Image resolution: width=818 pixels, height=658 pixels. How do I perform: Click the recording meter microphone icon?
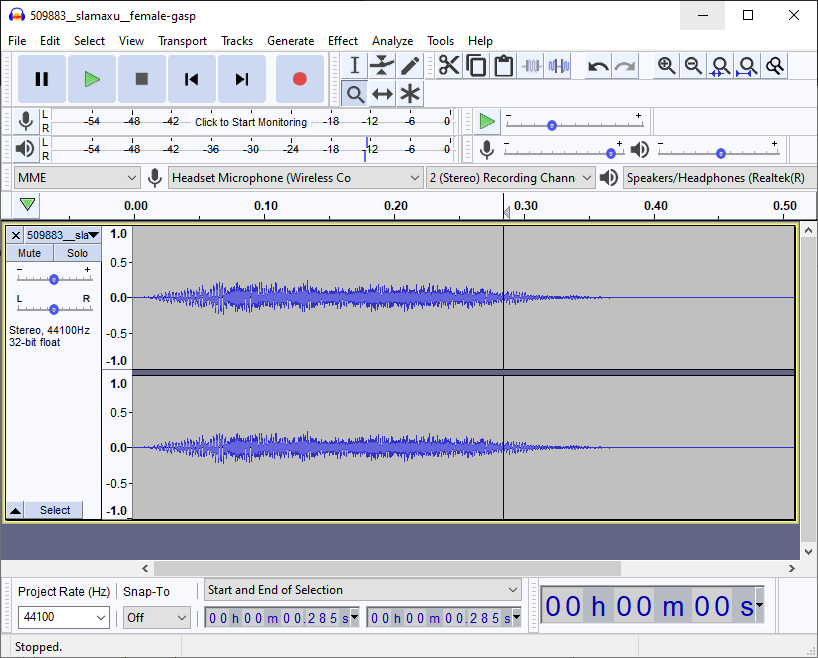click(26, 121)
